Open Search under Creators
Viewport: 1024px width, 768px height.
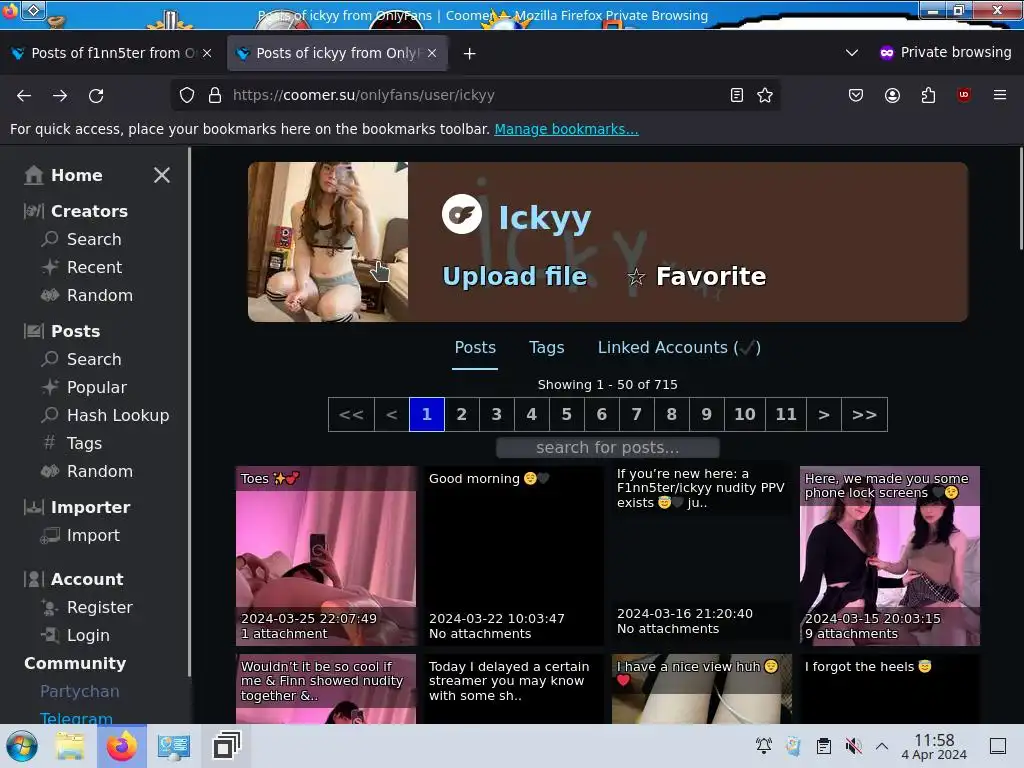[x=82, y=239]
